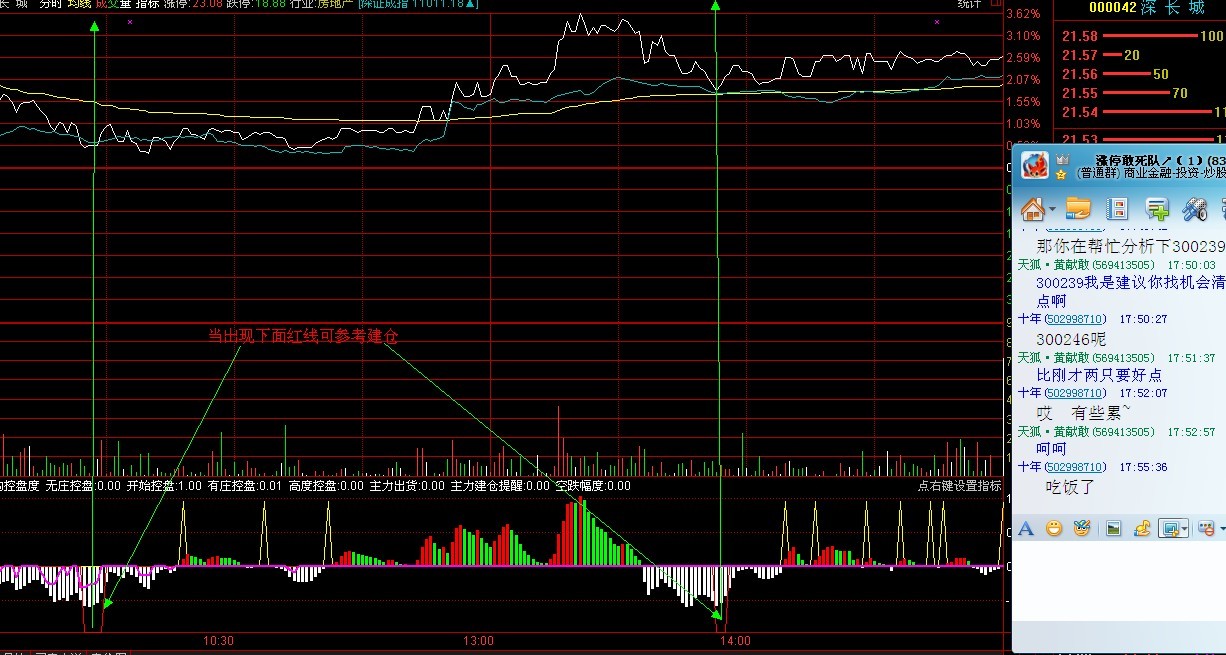
Task: Click the silver crown icon
Action: point(1062,159)
